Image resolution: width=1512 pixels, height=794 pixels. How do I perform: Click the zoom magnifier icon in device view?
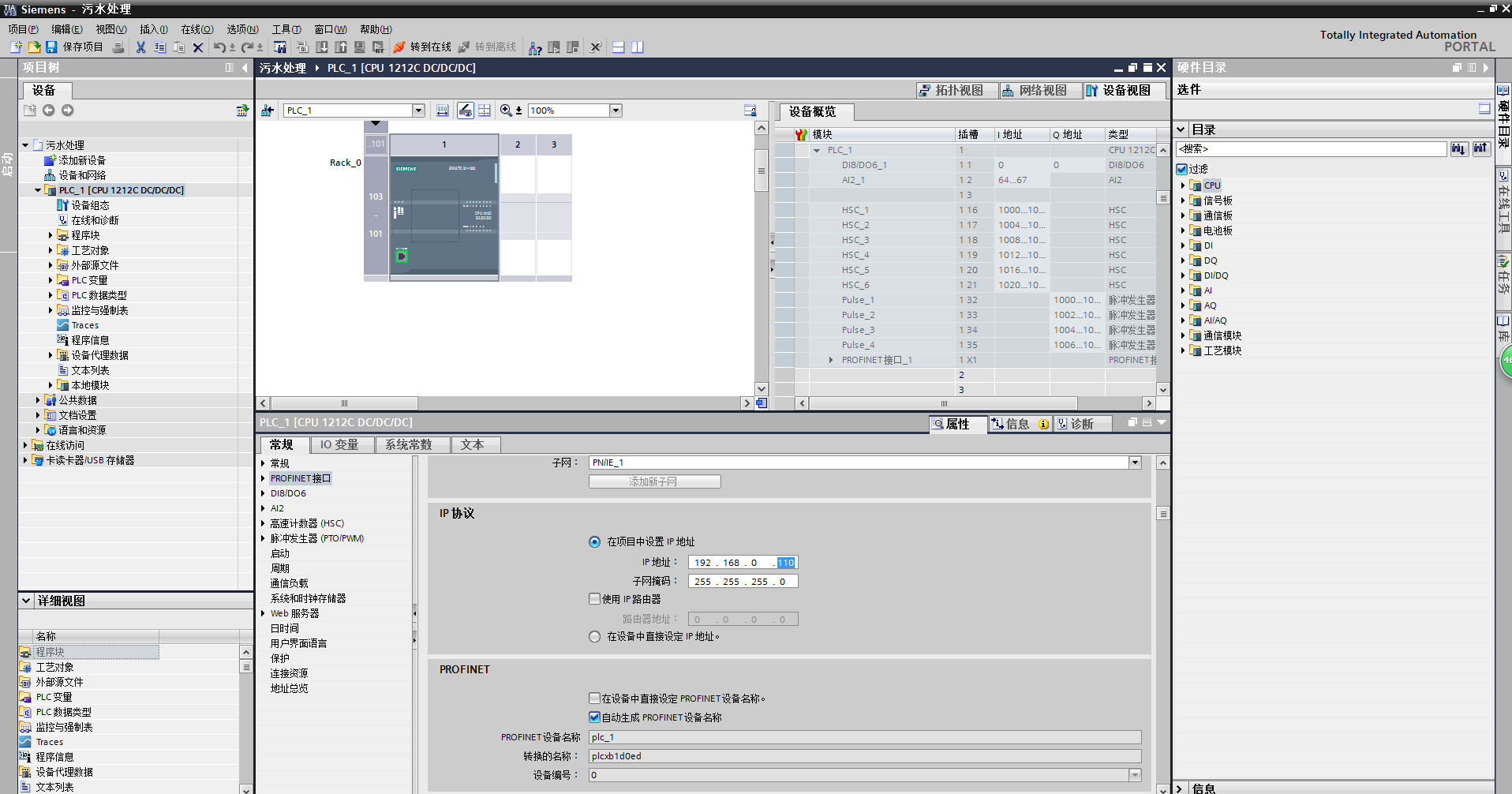506,110
